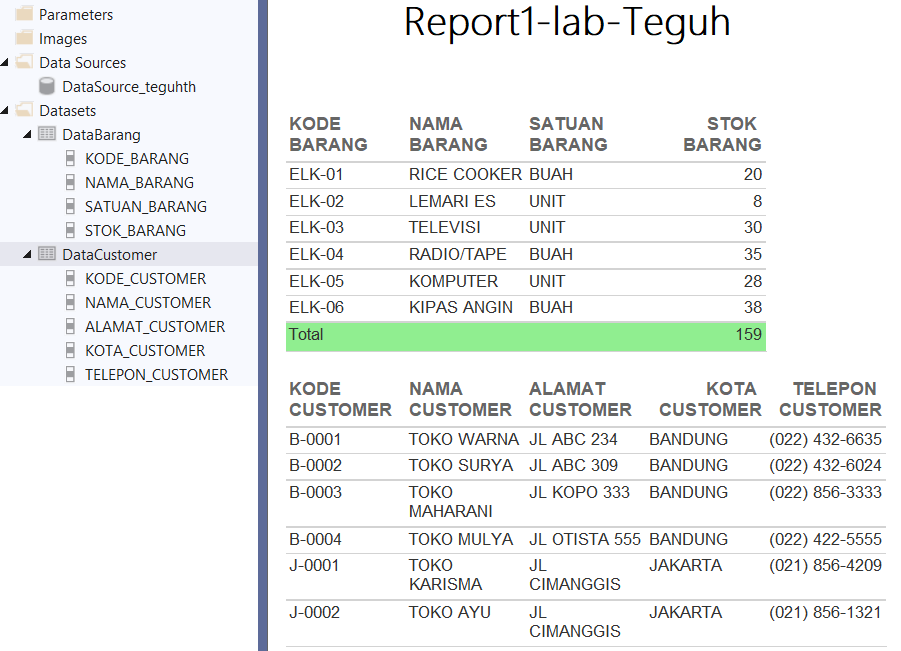Click the KIPAS ANGIN cell

[x=461, y=307]
